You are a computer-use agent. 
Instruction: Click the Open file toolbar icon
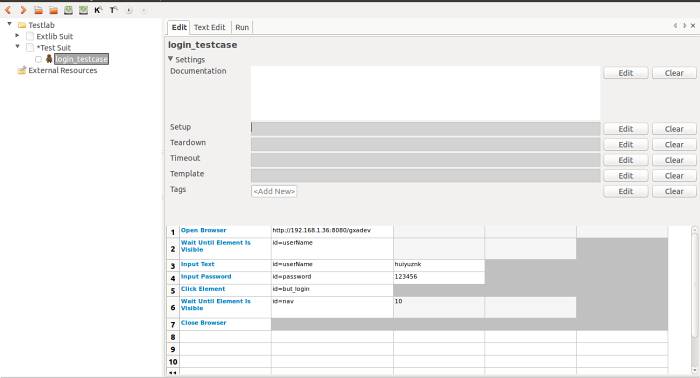click(38, 10)
